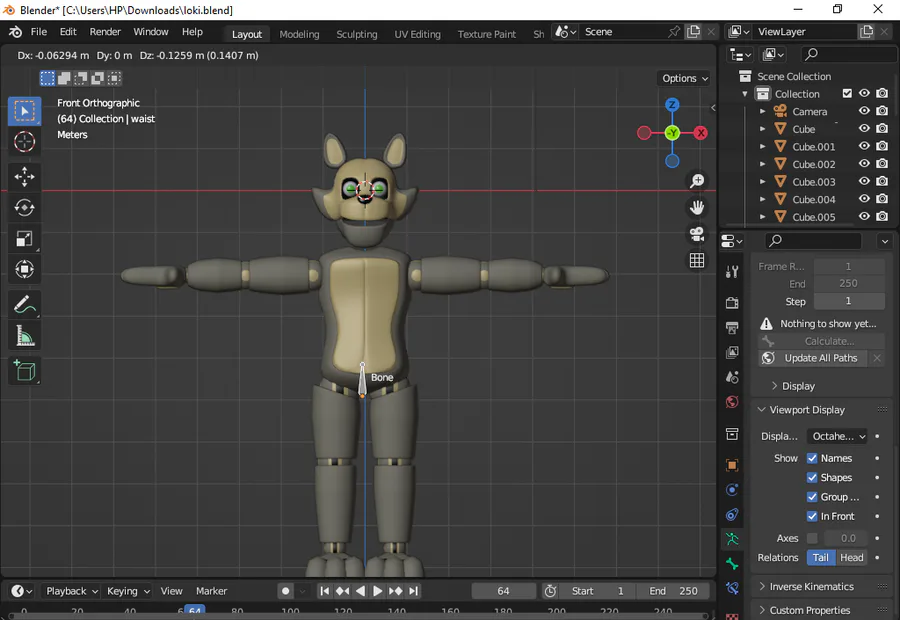Click the blue Z axis on gizmo
The image size is (900, 620).
(672, 105)
